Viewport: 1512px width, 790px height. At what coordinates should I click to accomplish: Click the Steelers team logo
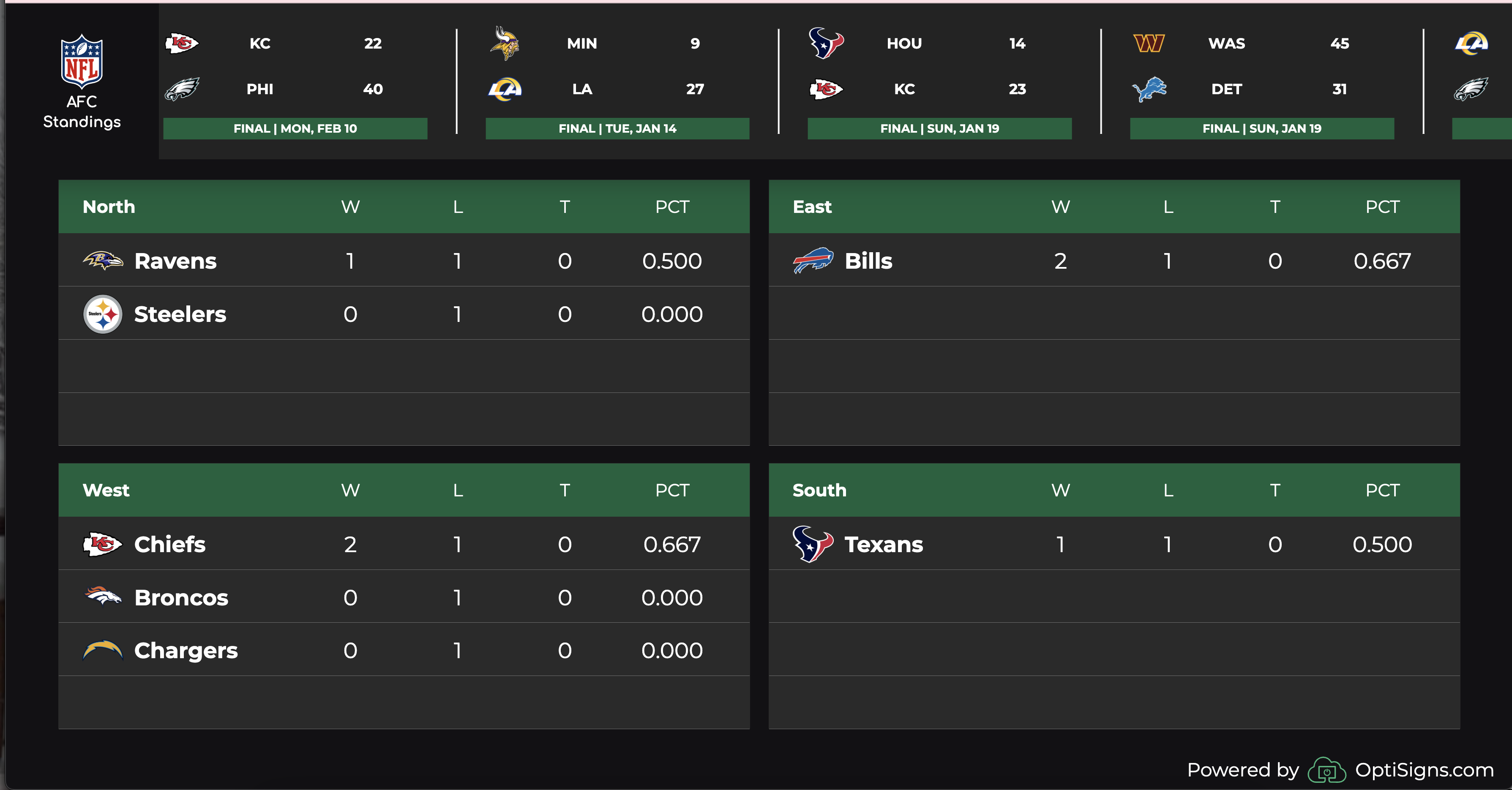coord(103,314)
